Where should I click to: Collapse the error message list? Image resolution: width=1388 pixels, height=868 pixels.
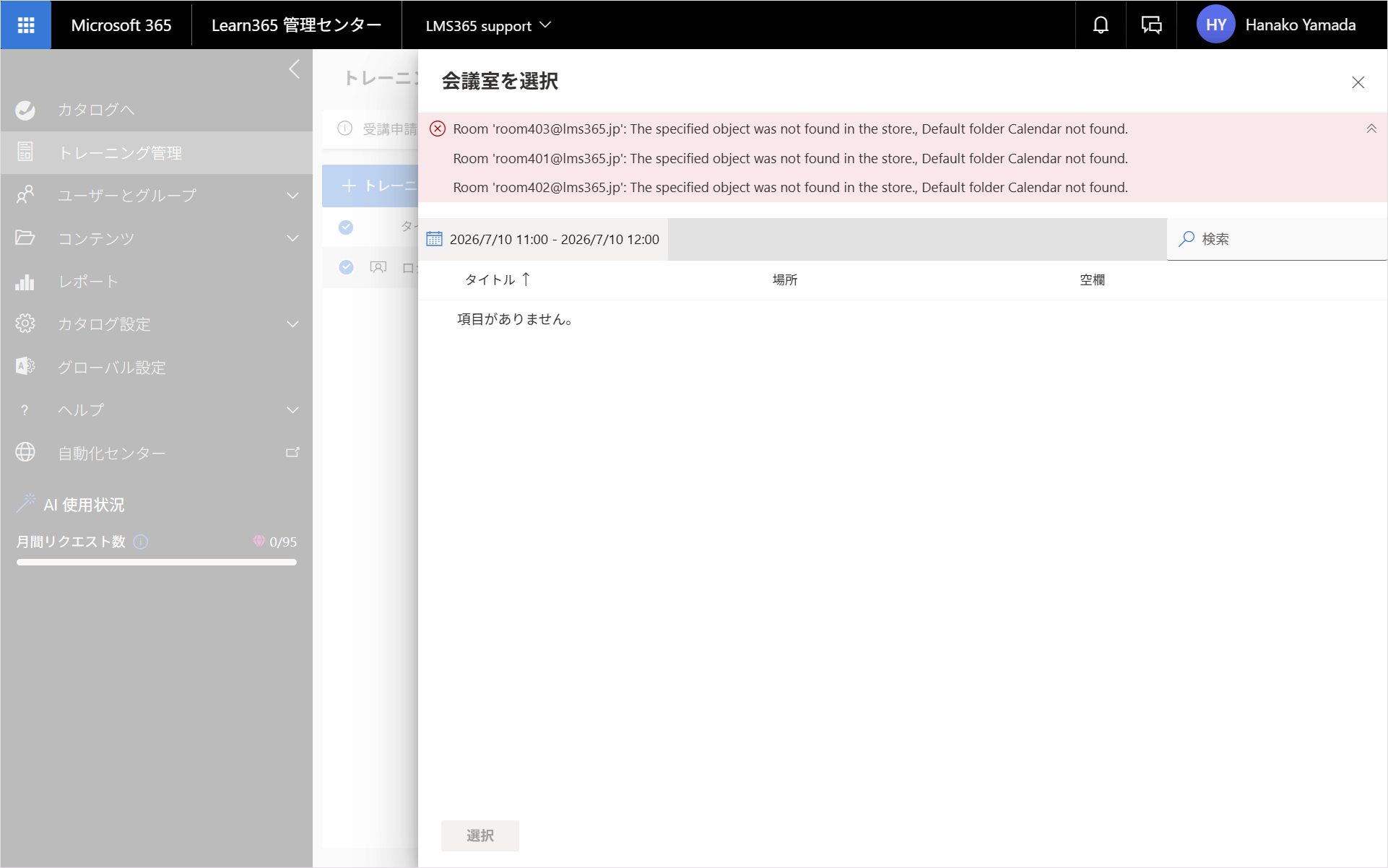point(1371,129)
